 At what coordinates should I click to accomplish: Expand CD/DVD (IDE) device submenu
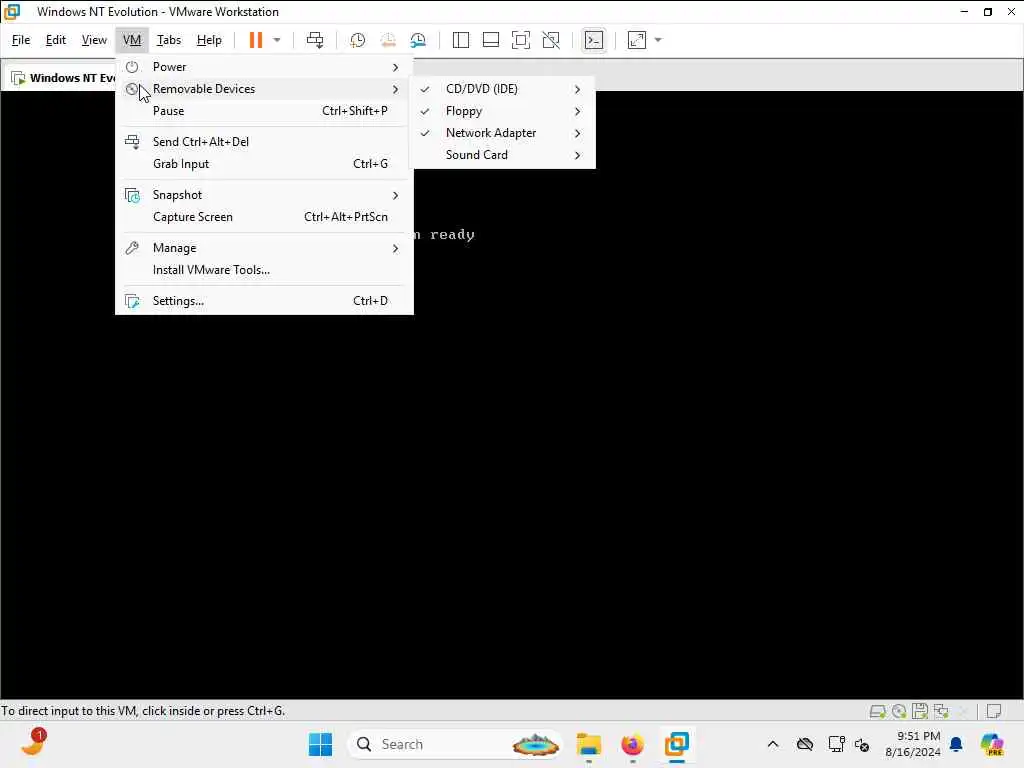pyautogui.click(x=502, y=89)
